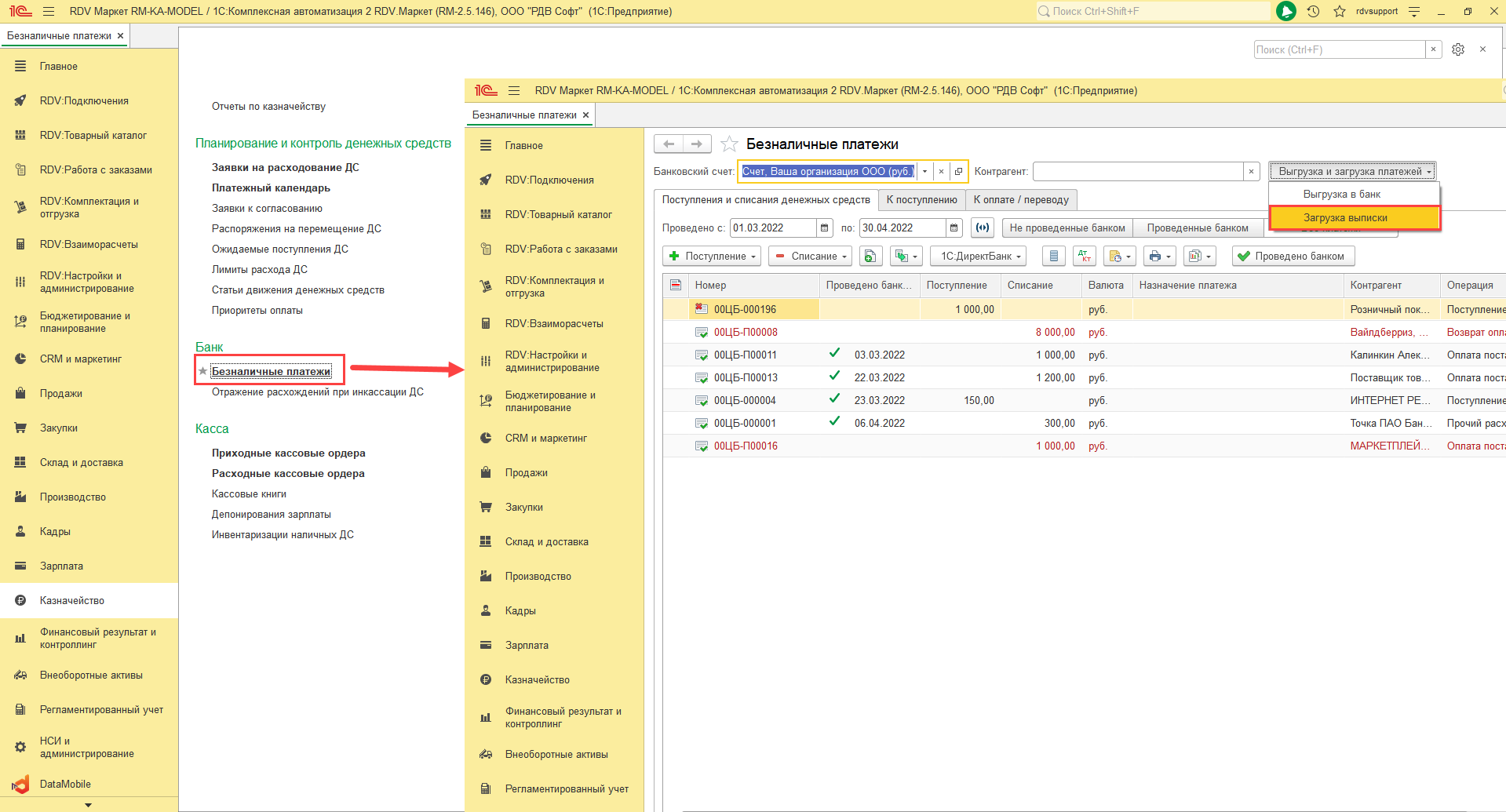Click the list view icon left of Дт/Кт

pyautogui.click(x=1054, y=257)
